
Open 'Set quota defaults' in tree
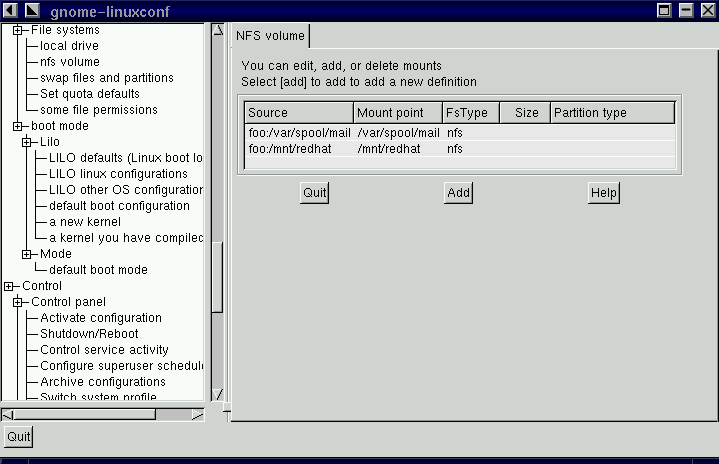(x=89, y=94)
